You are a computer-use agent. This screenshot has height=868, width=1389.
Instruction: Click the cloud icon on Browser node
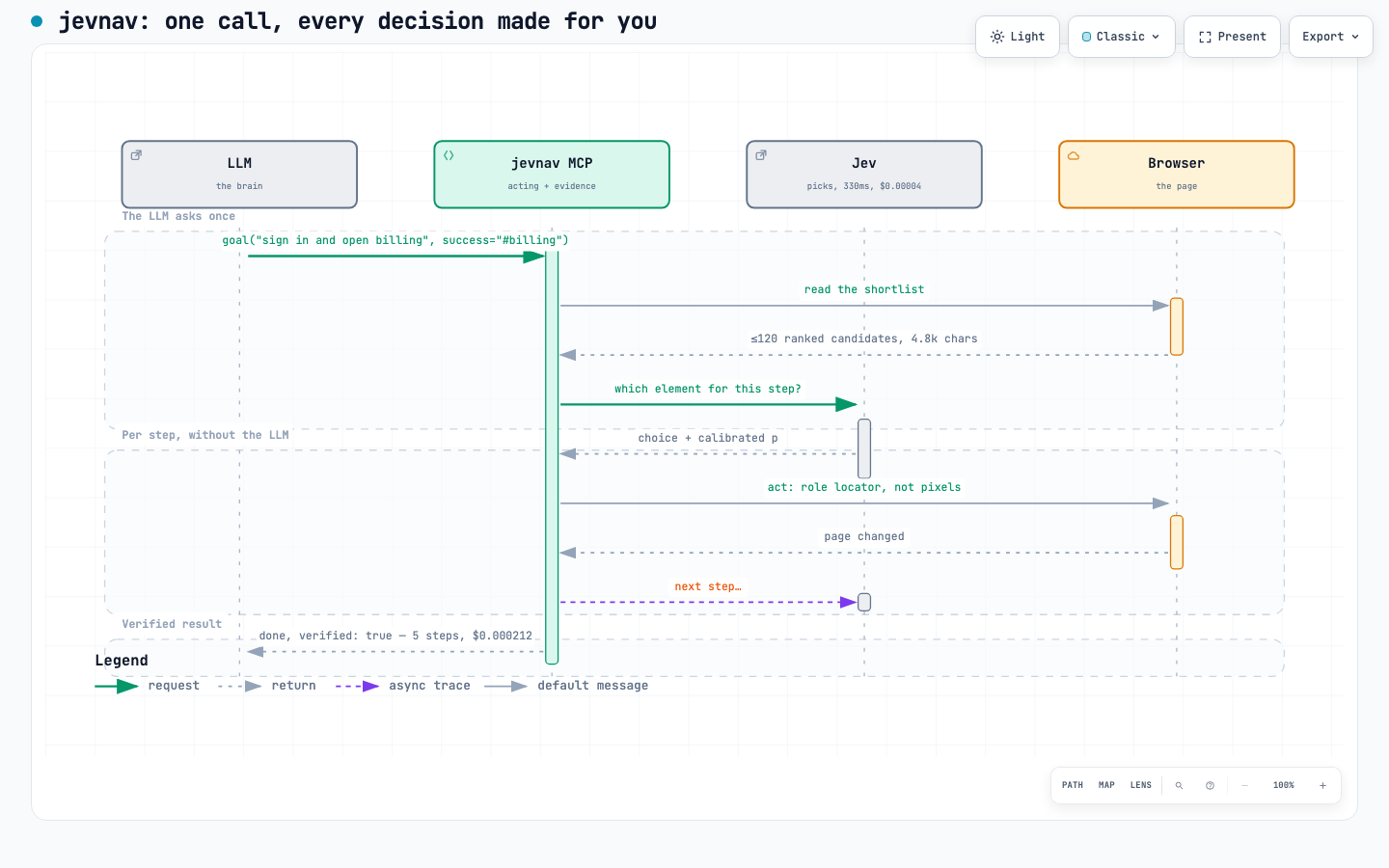coord(1074,154)
